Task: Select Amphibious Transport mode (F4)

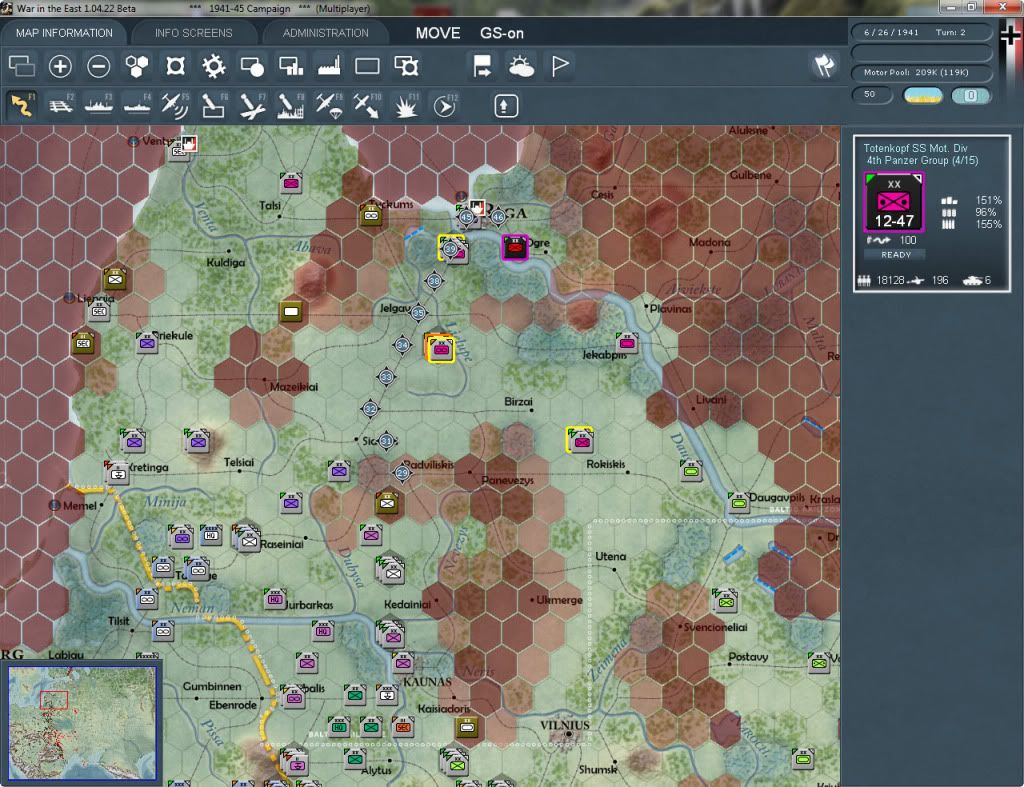Action: (137, 106)
